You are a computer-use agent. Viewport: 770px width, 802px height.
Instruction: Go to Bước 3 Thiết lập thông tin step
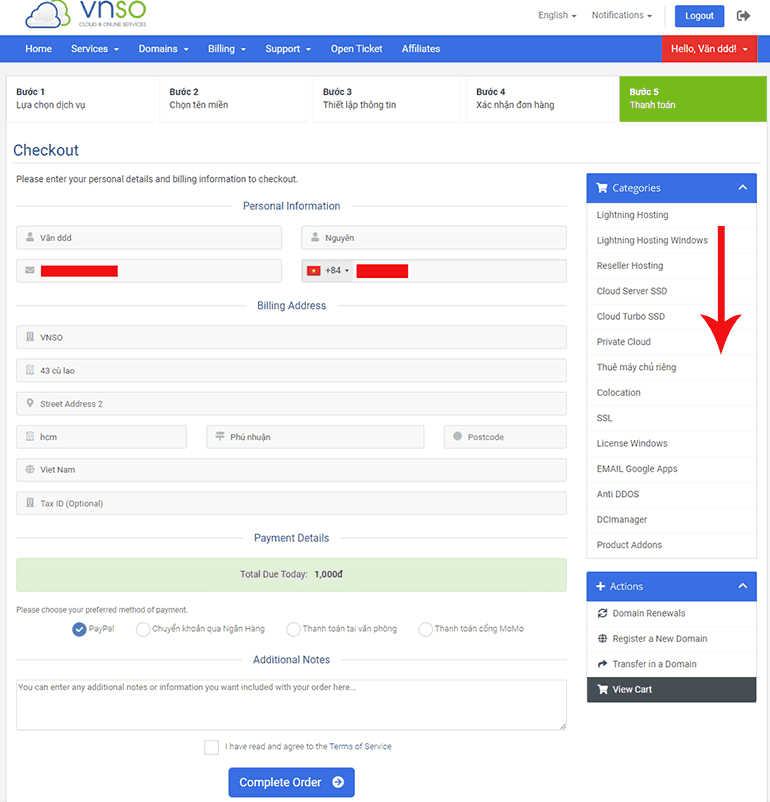(386, 99)
